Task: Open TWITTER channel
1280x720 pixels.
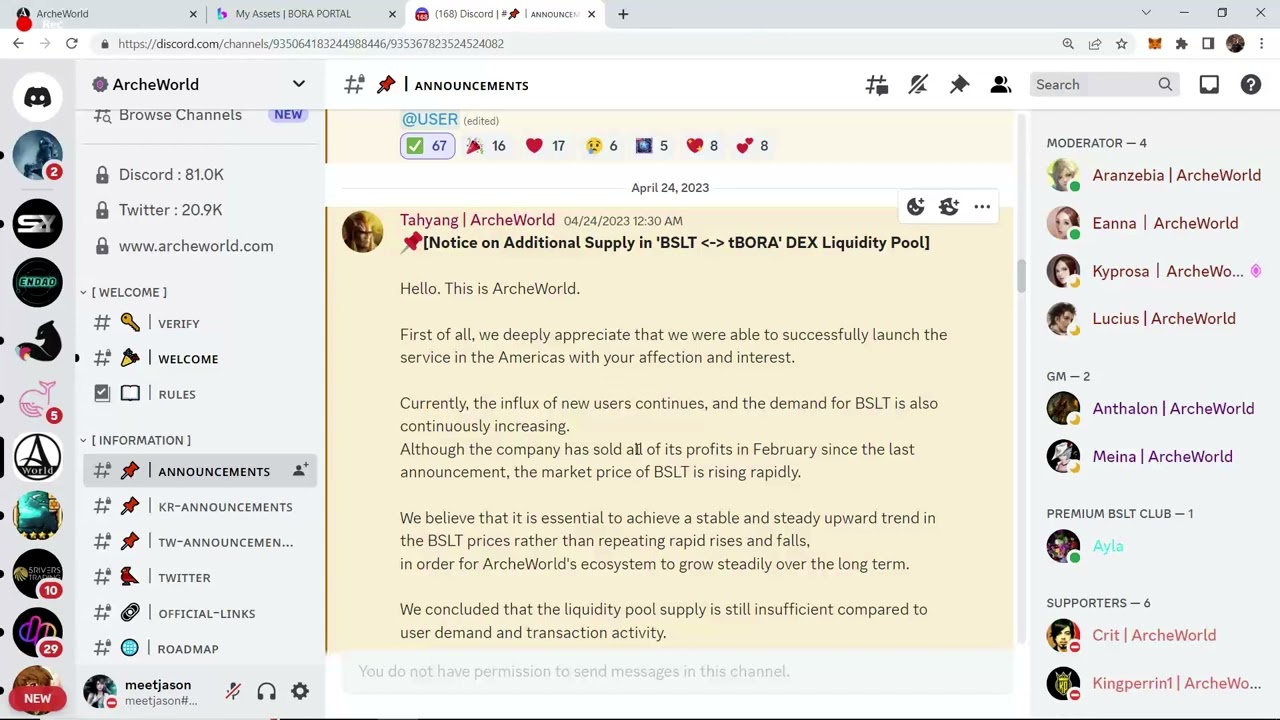Action: coord(200,577)
